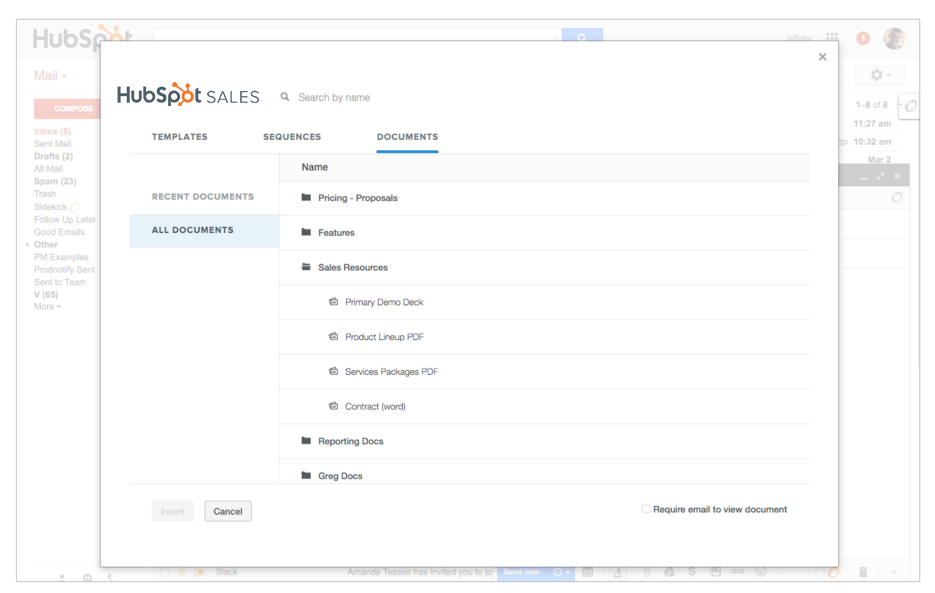935x593 pixels.
Task: Click the HubSpot Sales logo
Action: point(188,95)
